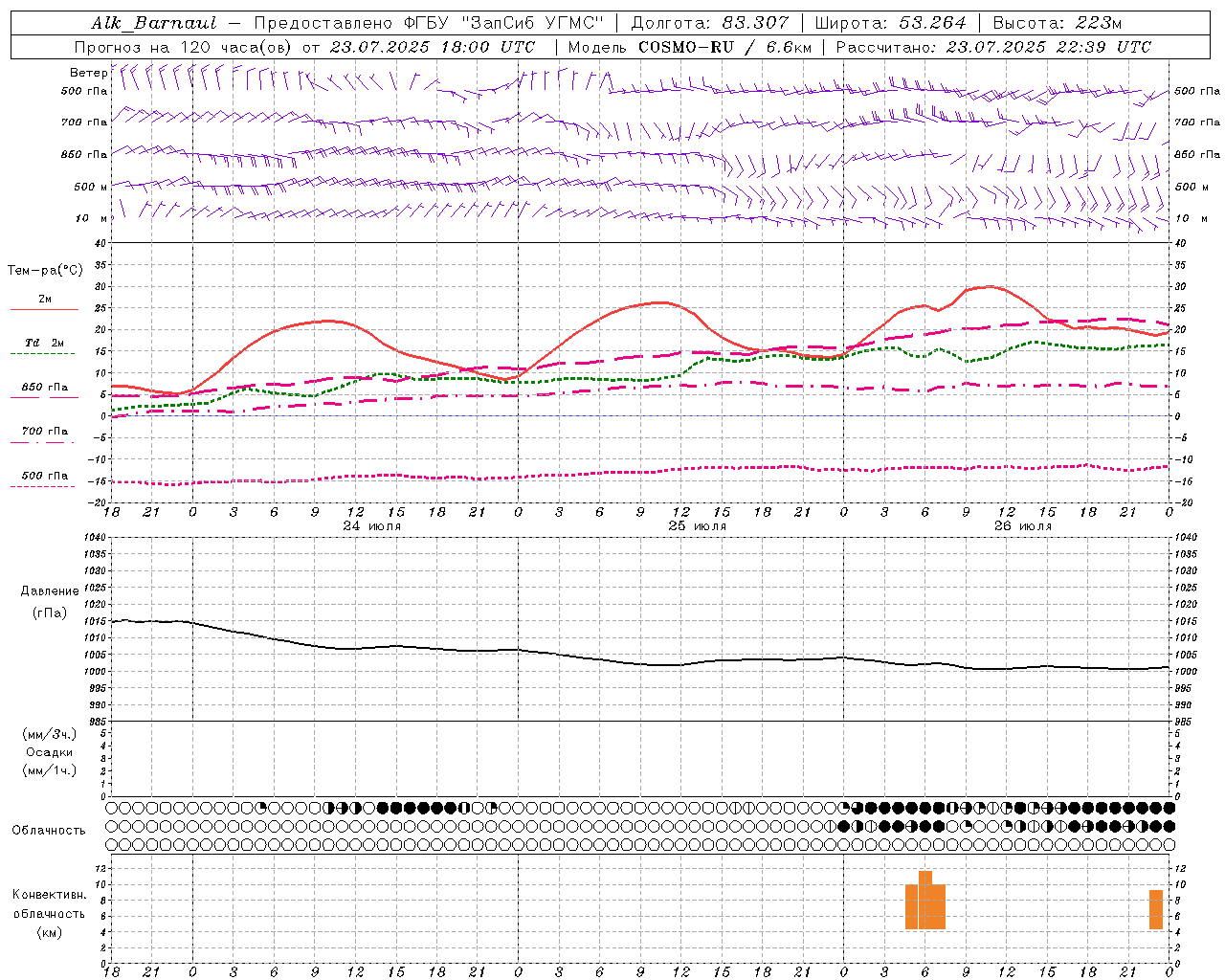Click the tallest orange convective cloud bar

click(925, 900)
